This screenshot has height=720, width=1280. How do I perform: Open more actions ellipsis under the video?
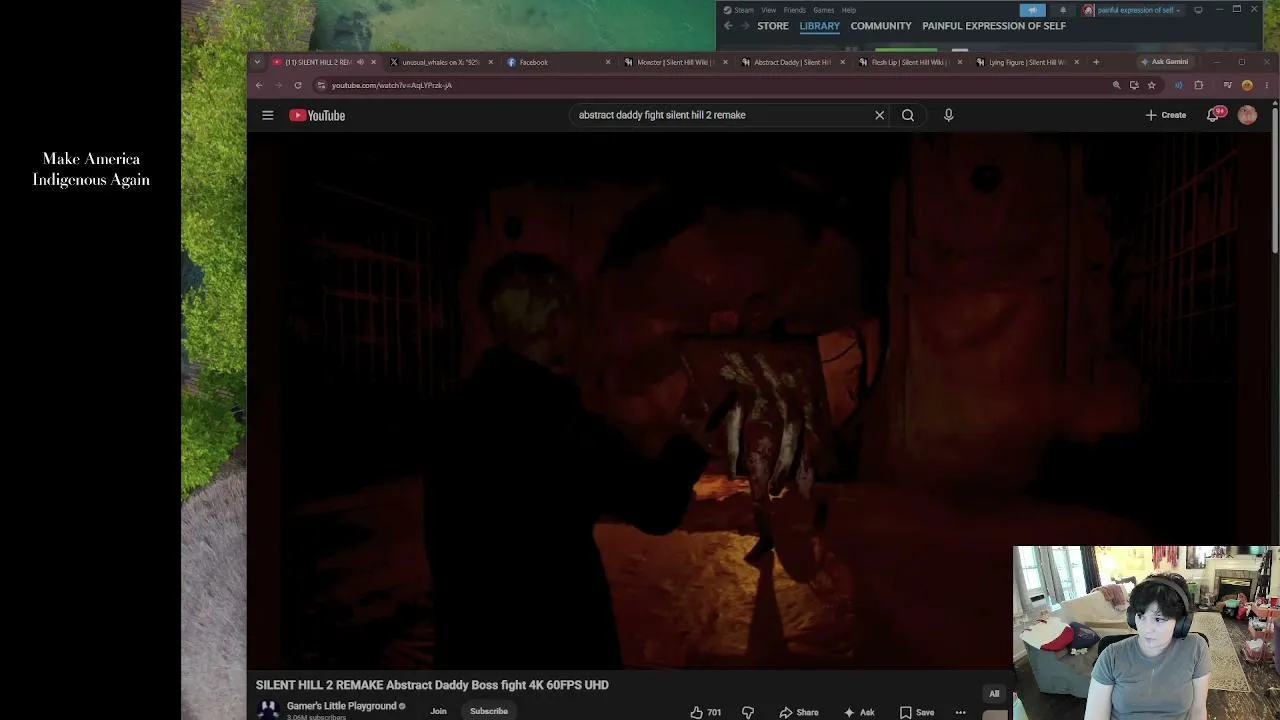[x=960, y=712]
